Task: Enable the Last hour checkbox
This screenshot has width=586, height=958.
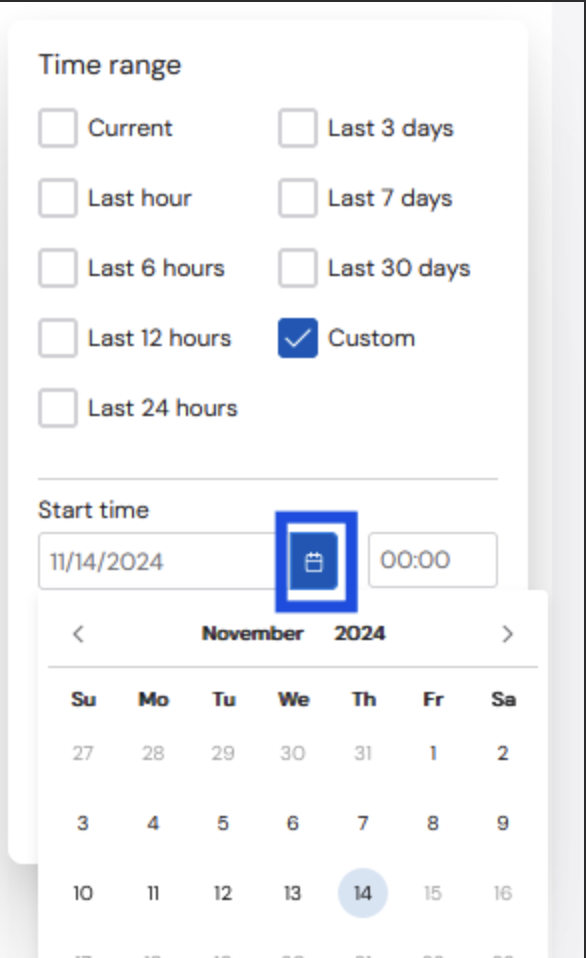Action: pyautogui.click(x=58, y=198)
